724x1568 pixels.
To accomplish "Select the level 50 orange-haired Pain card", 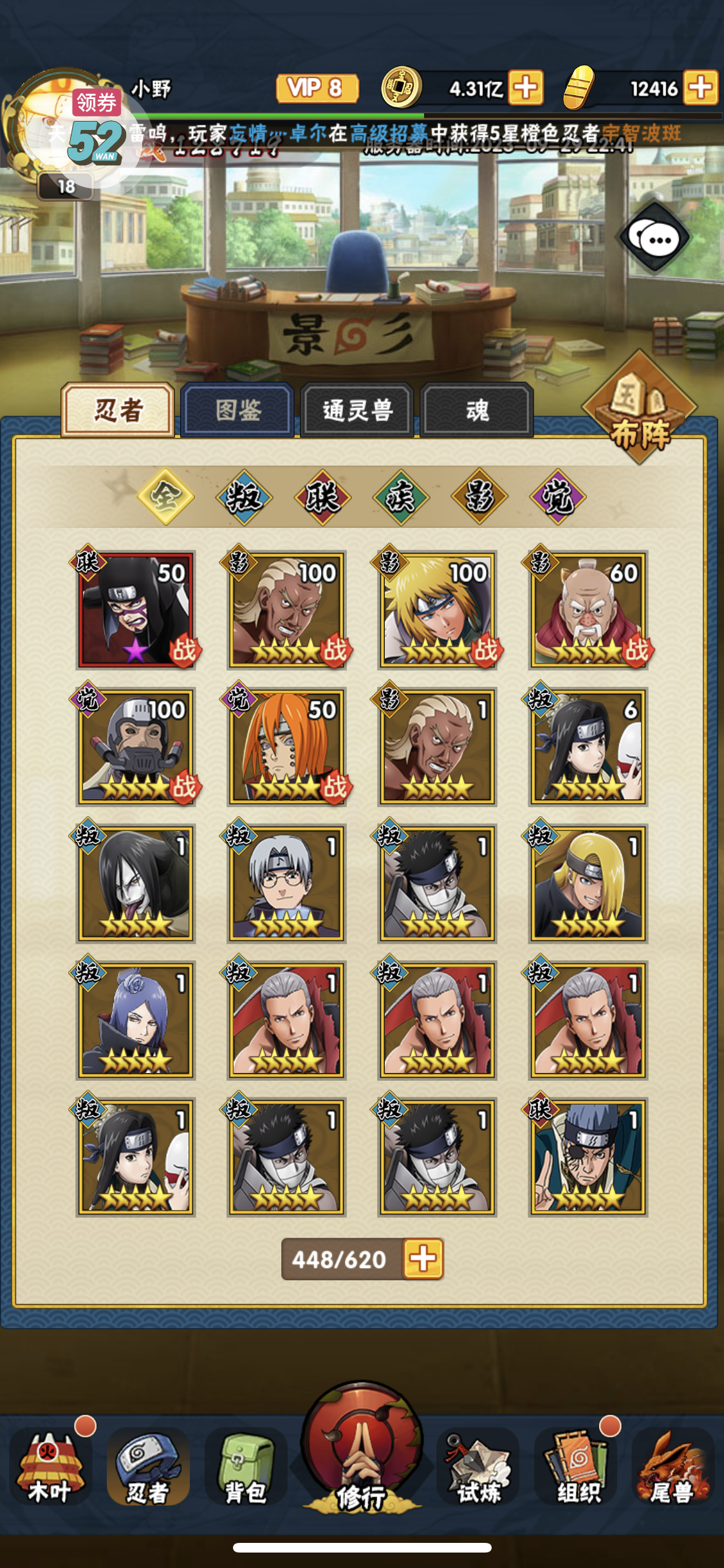I will (x=286, y=747).
